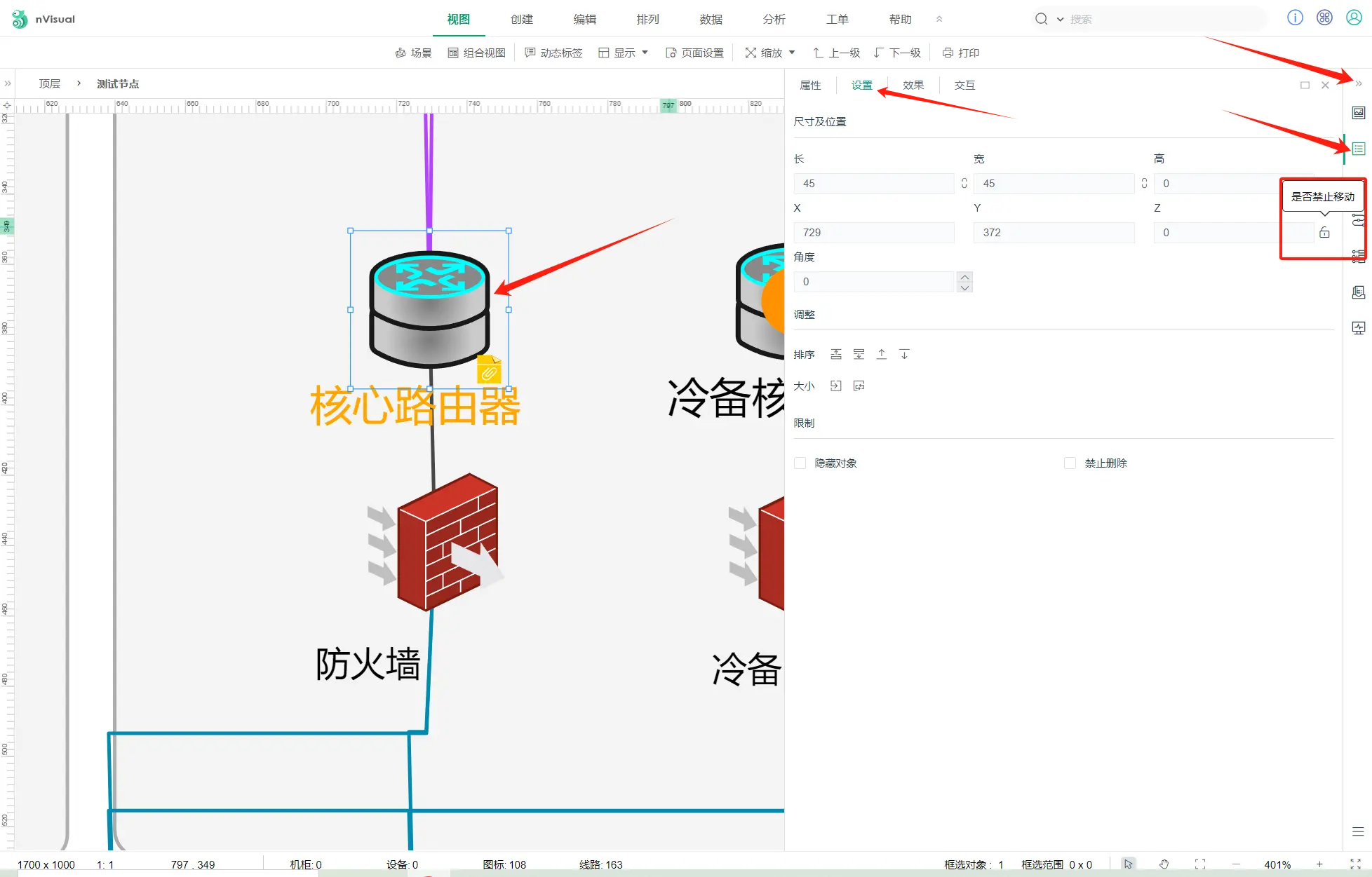Go to 上一级 level

click(836, 53)
